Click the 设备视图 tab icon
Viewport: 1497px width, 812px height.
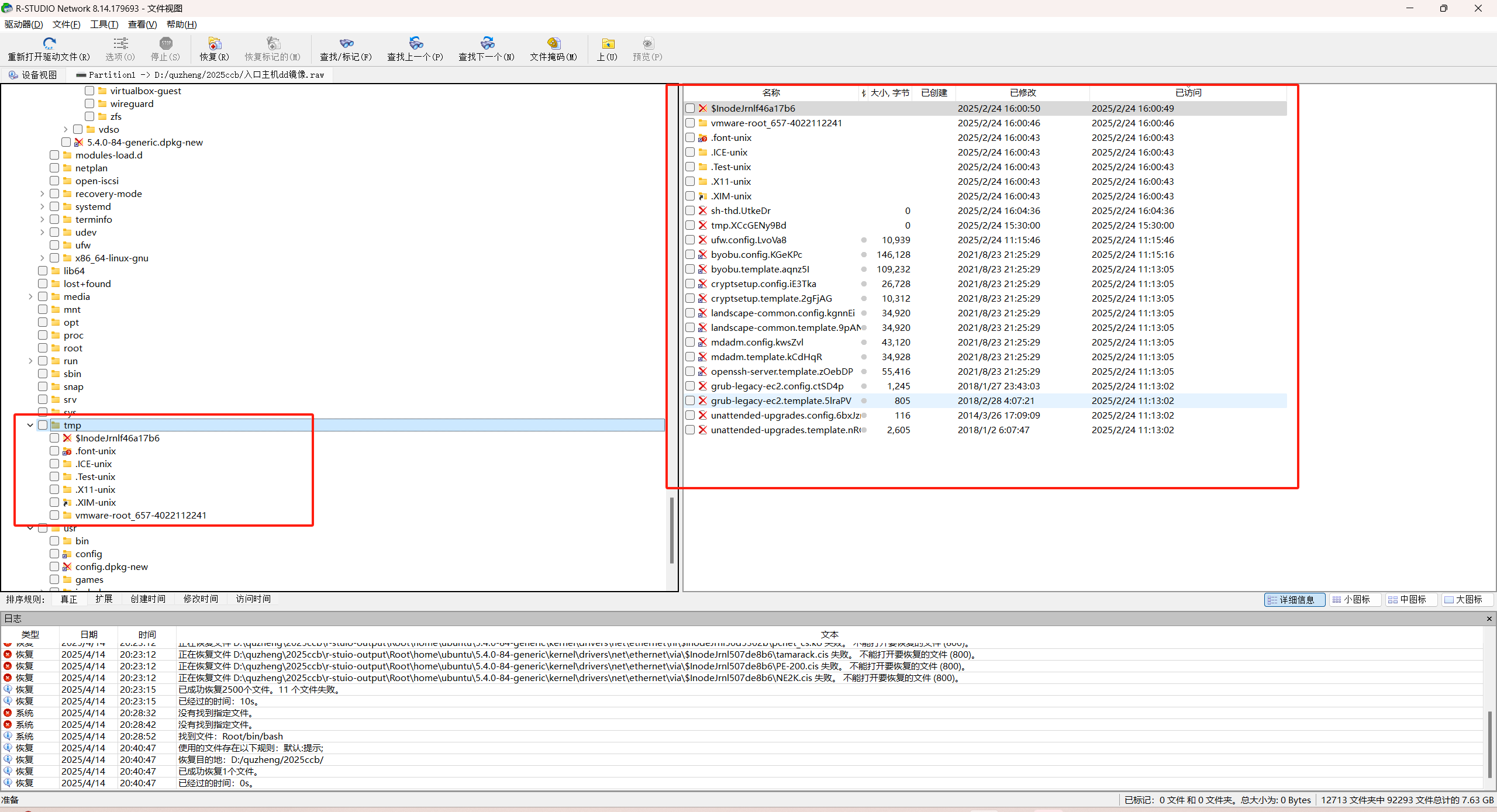(x=12, y=74)
